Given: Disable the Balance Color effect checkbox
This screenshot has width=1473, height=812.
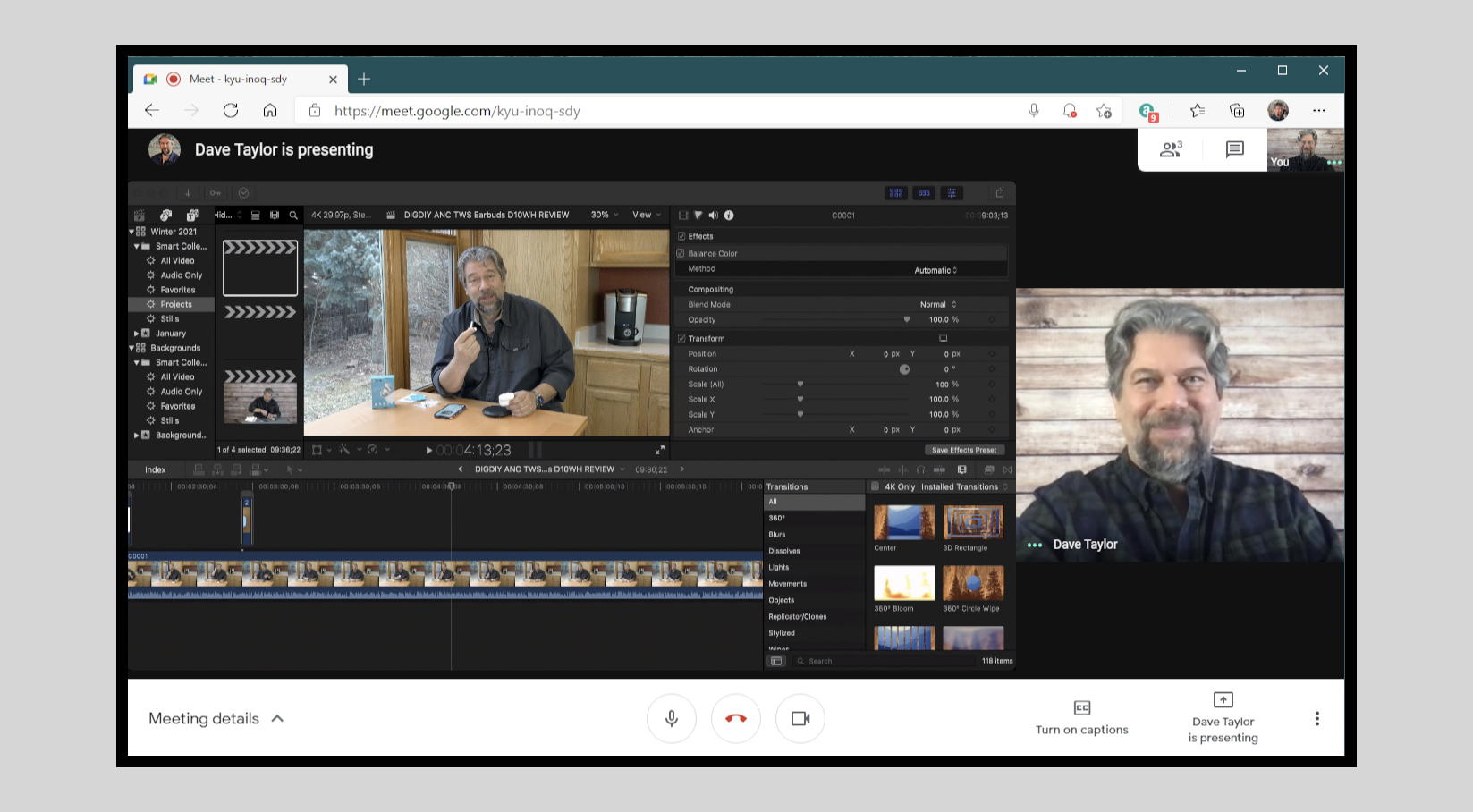Looking at the screenshot, I should pos(682,253).
